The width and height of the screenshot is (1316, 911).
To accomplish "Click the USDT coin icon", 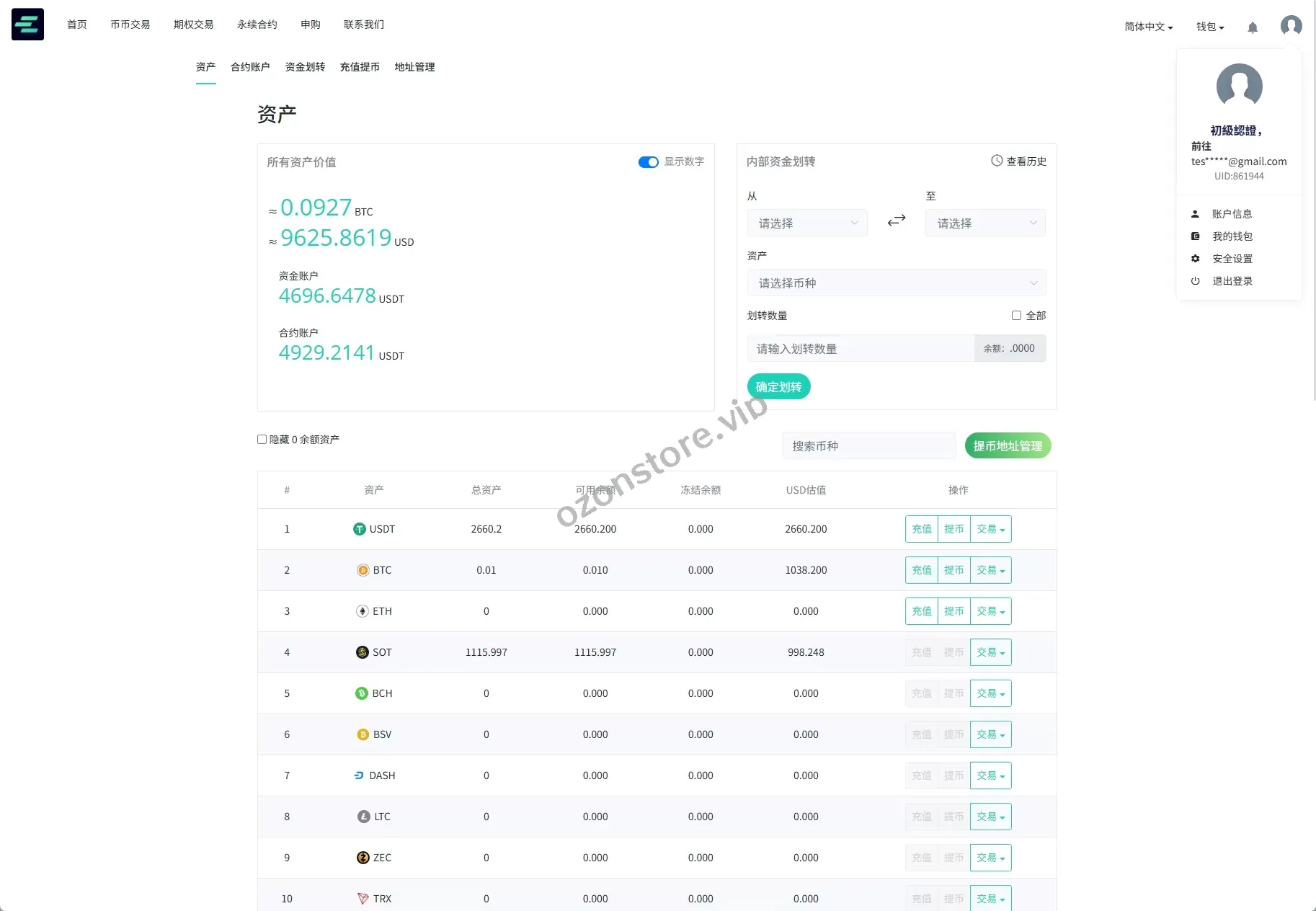I will [x=359, y=529].
